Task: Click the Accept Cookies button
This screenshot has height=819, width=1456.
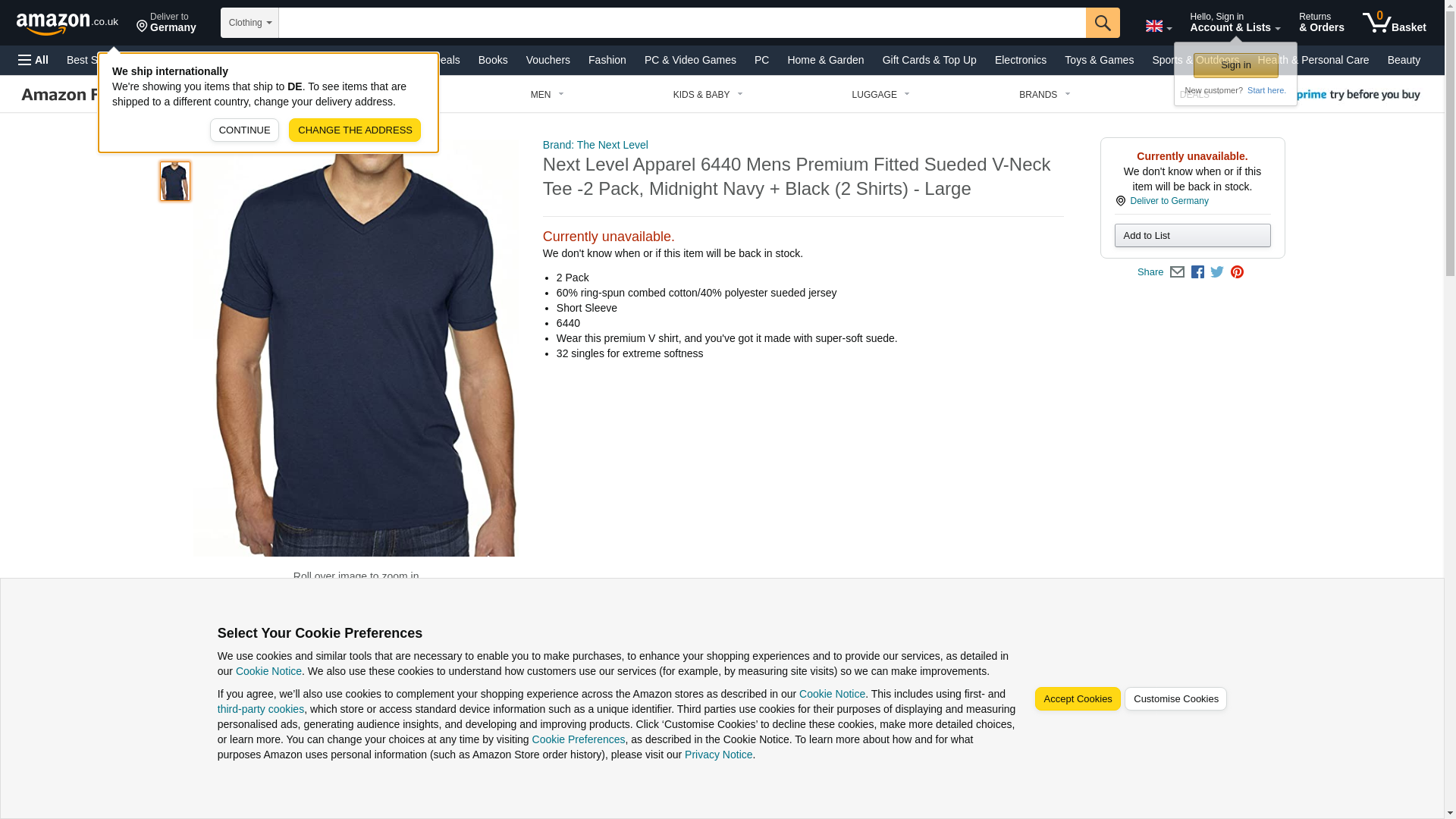Action: (1078, 699)
